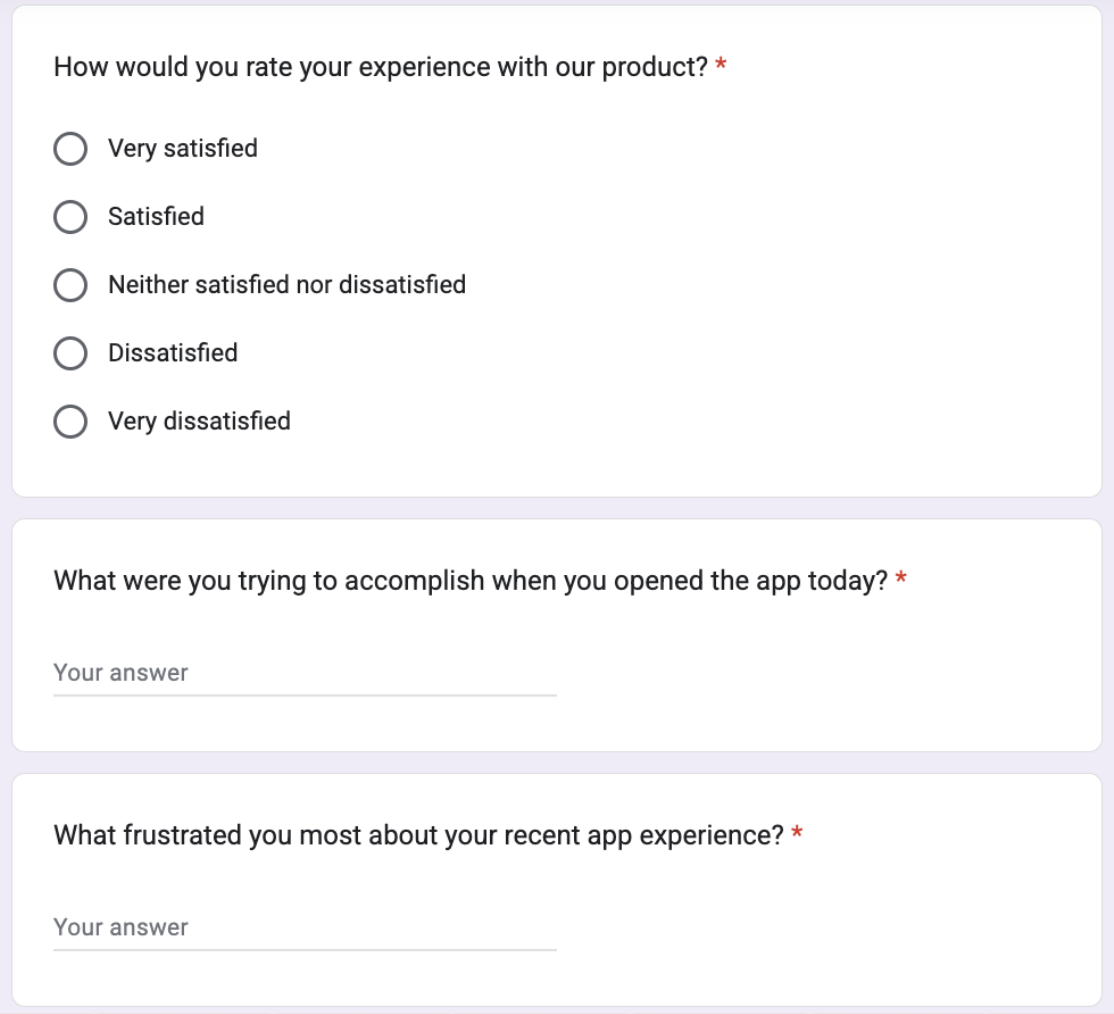Click the "What frustrated you most" question title
The image size is (1114, 1014).
click(418, 834)
